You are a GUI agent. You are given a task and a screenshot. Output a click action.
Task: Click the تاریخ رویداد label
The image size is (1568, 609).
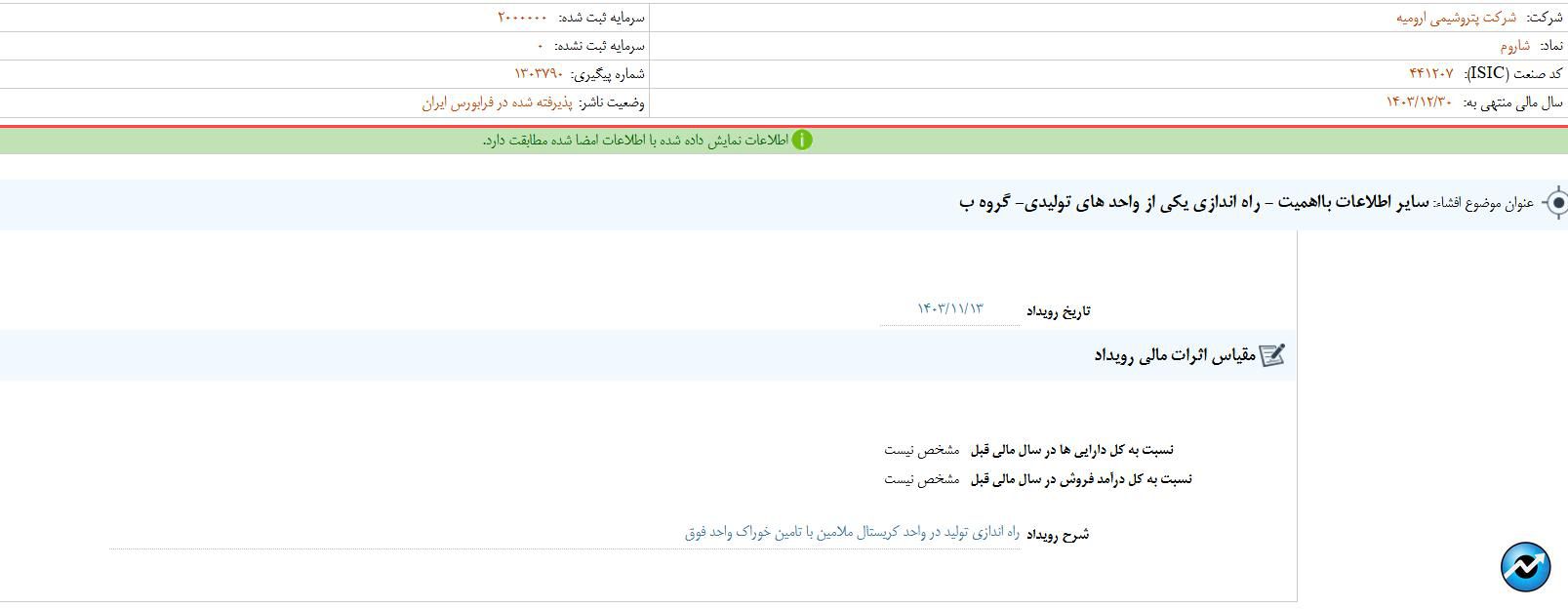click(x=1058, y=311)
